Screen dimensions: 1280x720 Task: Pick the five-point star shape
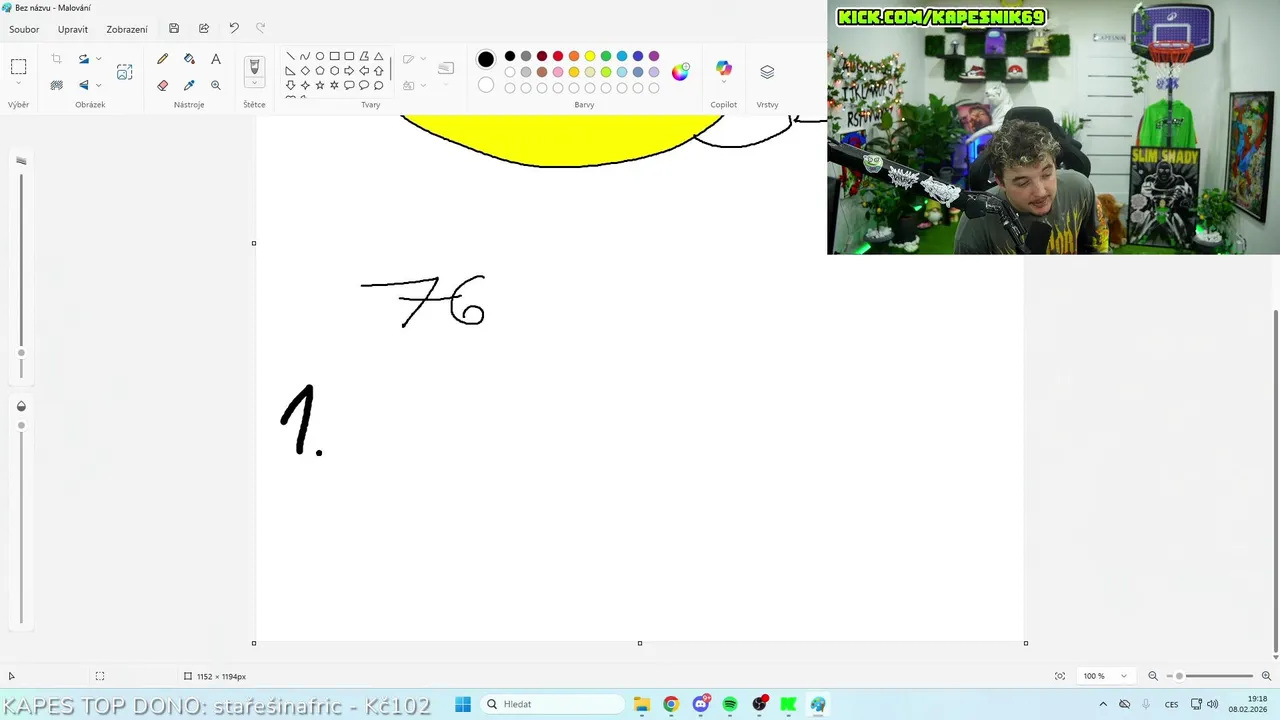coord(320,85)
